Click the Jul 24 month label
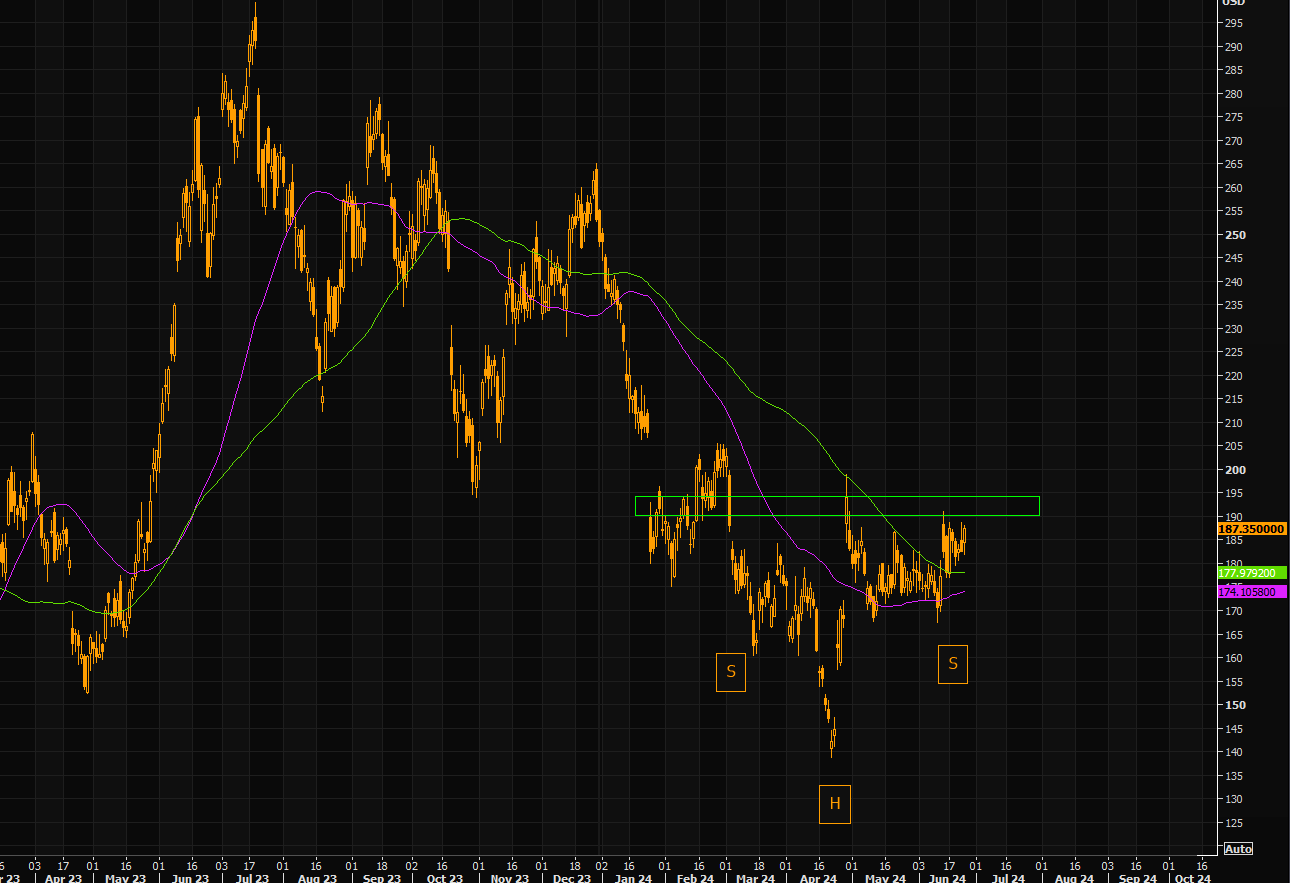 (x=1007, y=878)
